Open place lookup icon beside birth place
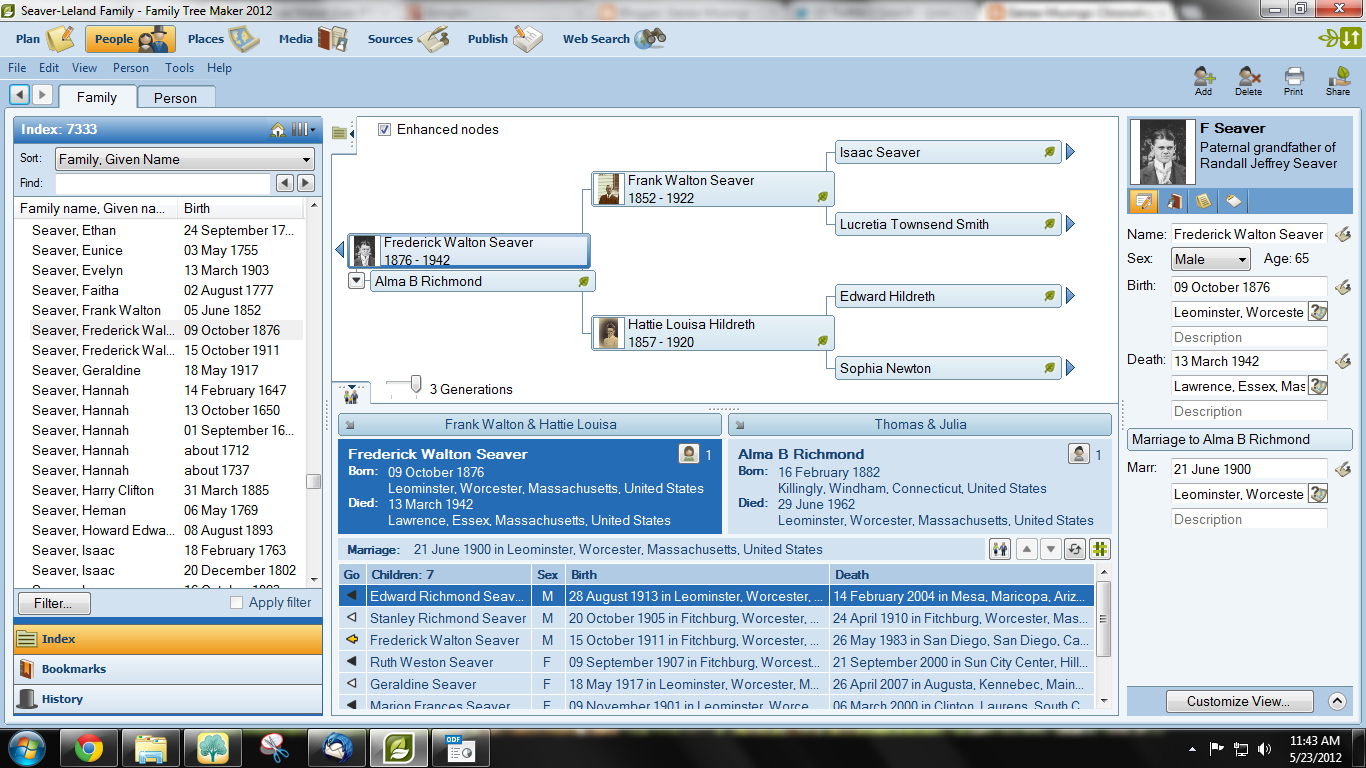The width and height of the screenshot is (1366, 768). click(1318, 312)
